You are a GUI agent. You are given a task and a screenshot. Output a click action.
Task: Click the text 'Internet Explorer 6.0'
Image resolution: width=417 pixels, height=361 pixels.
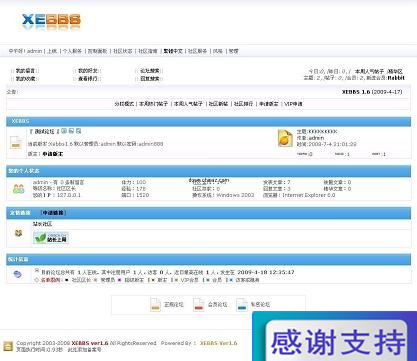coord(309,195)
